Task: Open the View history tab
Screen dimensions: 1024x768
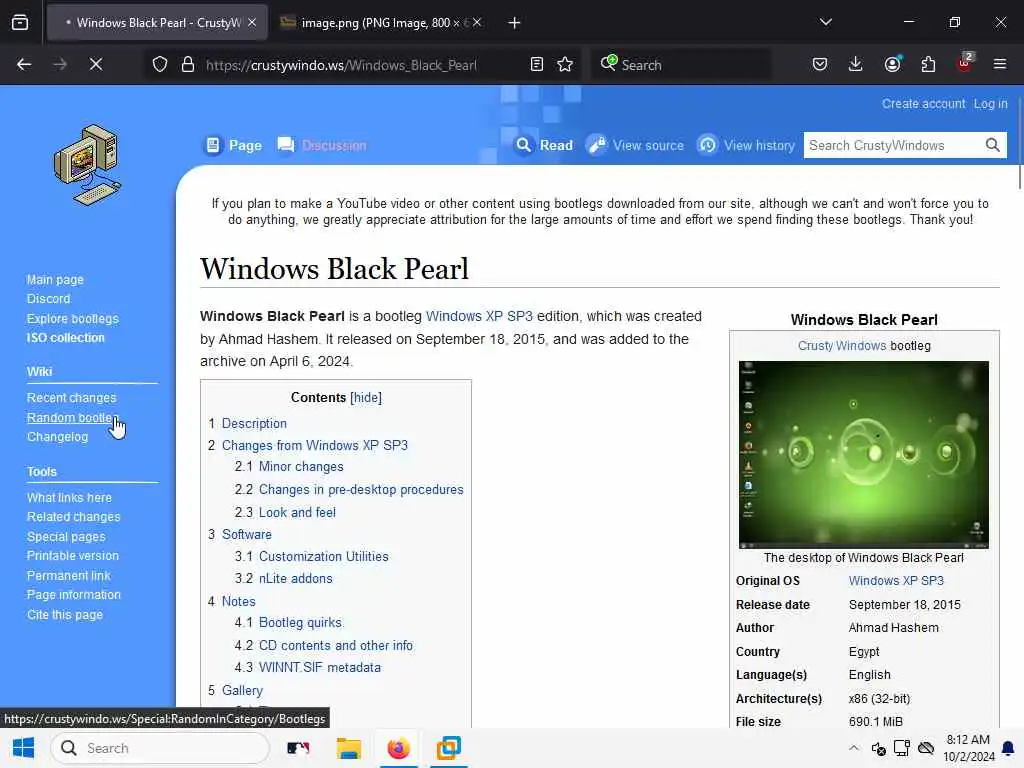Action: [746, 146]
